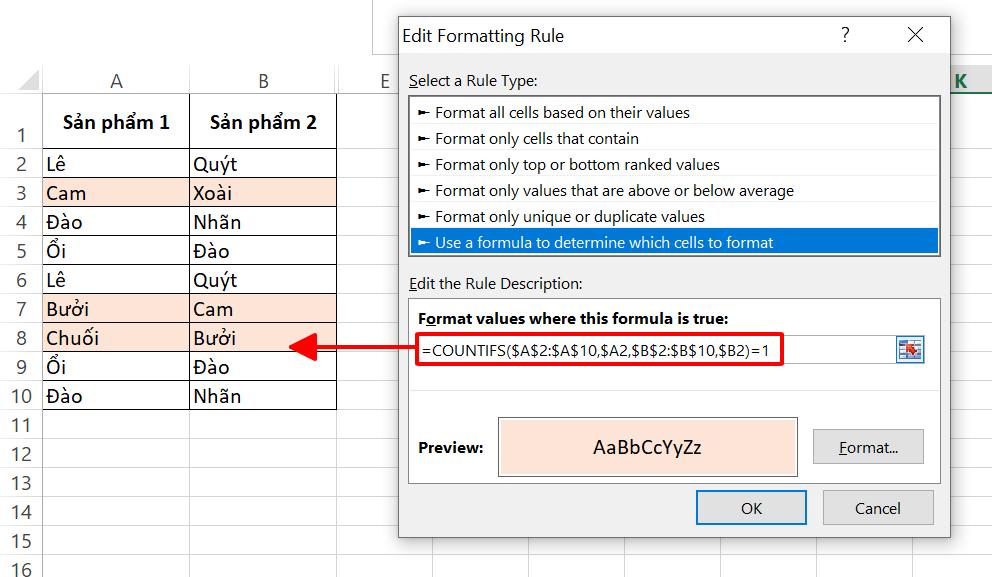
Task: Select cell A7 containing 'Bưởi'
Action: [x=115, y=308]
